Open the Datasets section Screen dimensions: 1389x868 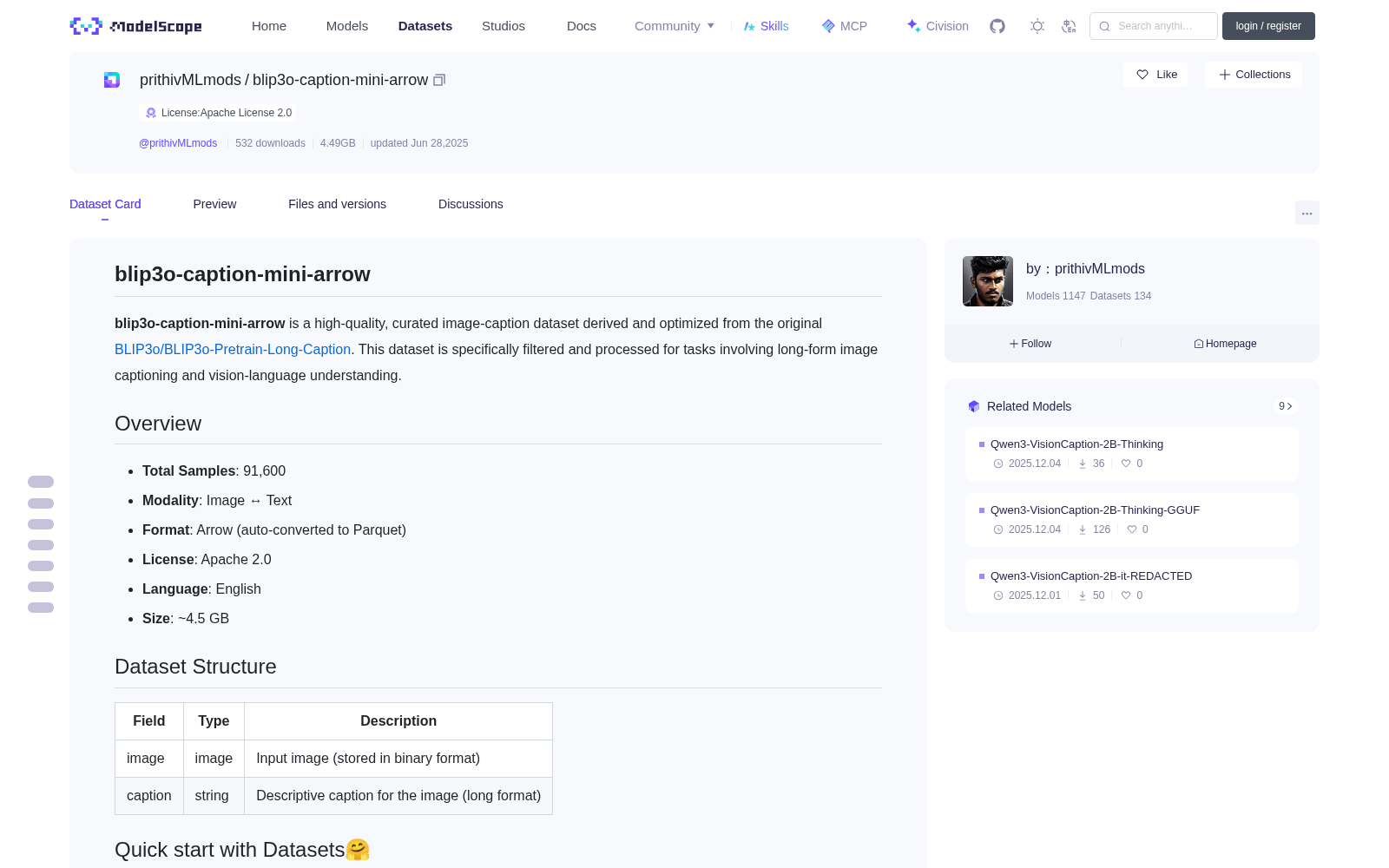point(425,26)
